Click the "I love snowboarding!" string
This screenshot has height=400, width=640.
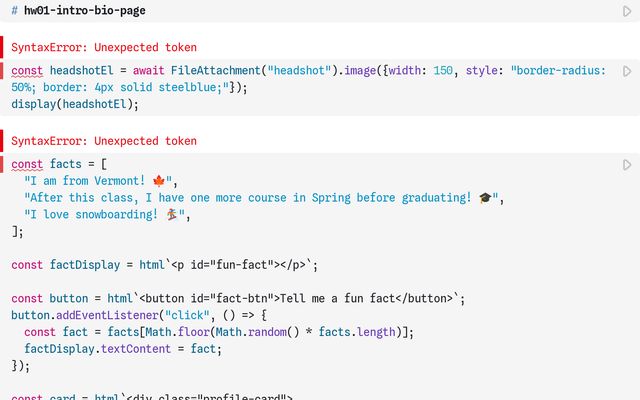(104, 214)
